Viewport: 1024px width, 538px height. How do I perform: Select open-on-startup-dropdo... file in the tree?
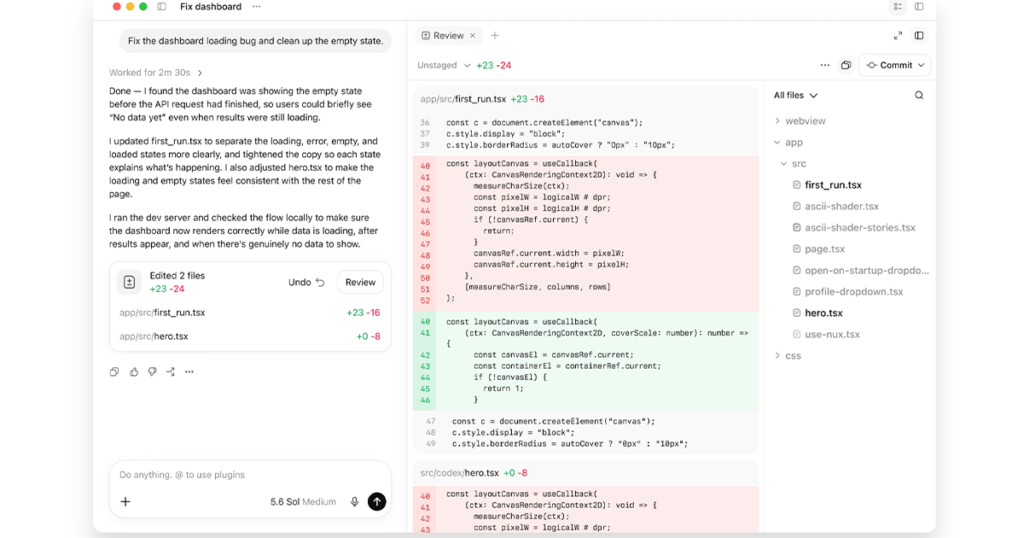point(867,270)
